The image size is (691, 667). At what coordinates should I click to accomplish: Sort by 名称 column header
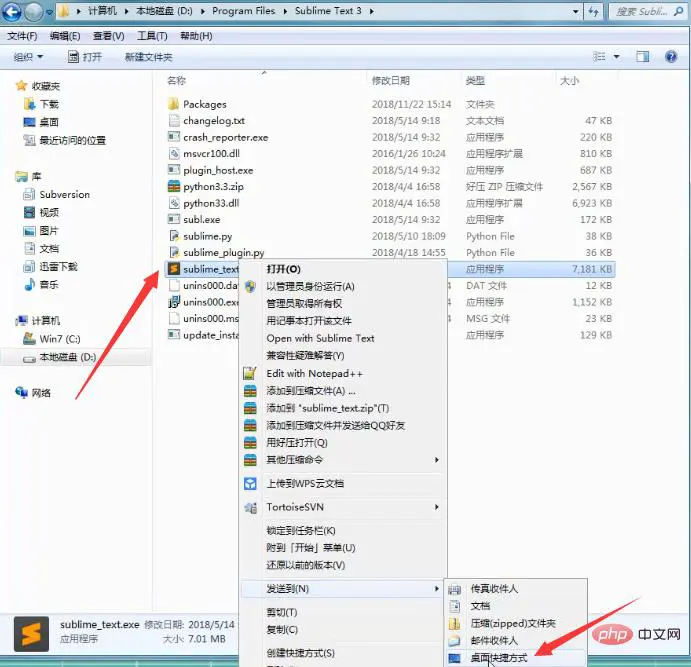176,80
